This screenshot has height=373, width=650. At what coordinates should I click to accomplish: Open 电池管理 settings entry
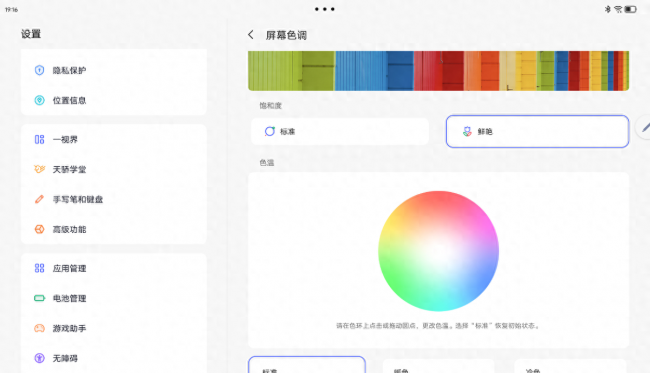coord(114,298)
